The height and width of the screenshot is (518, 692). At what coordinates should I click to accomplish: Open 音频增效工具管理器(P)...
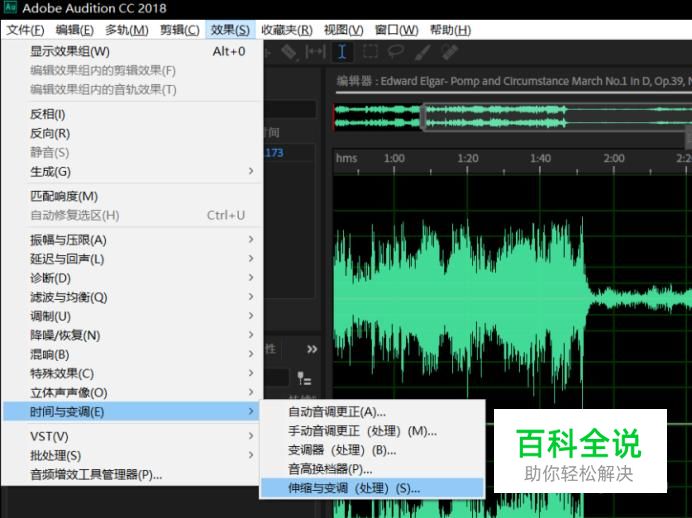pos(132,475)
